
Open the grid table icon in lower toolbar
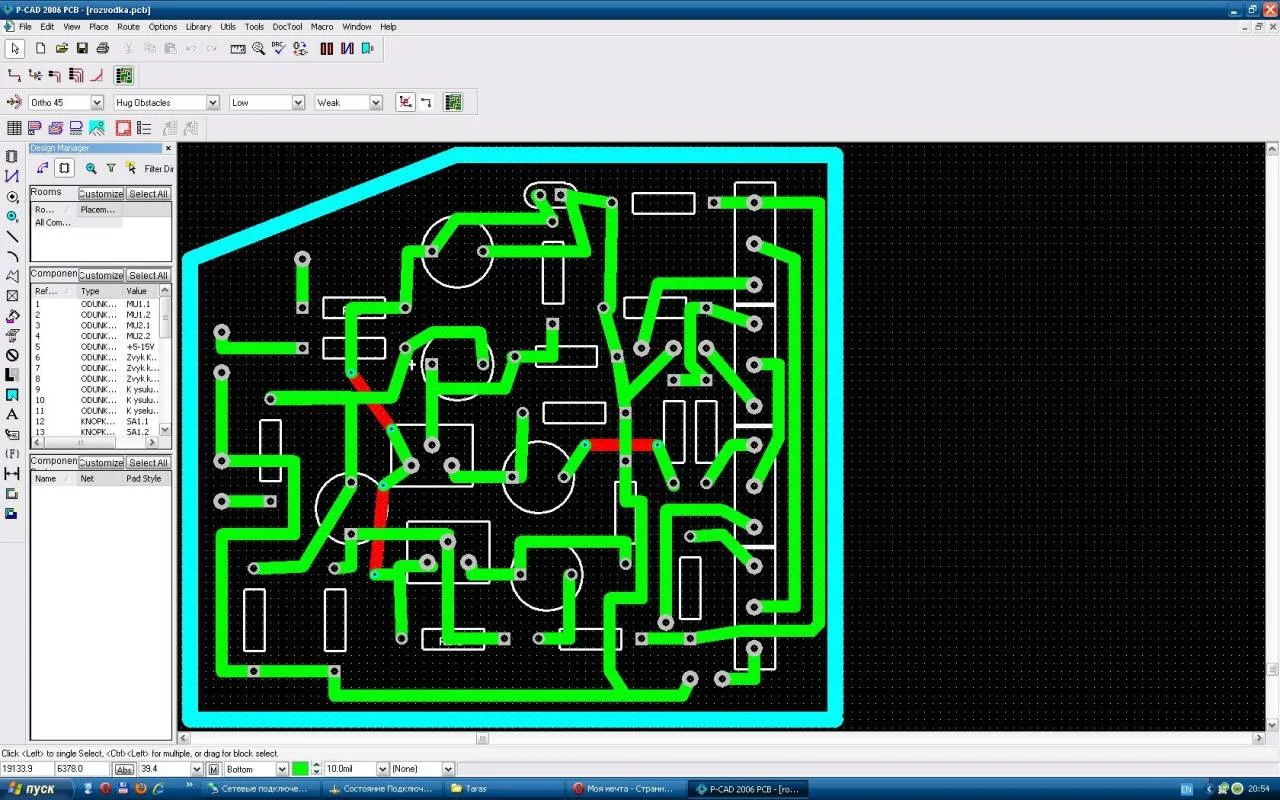click(x=14, y=128)
